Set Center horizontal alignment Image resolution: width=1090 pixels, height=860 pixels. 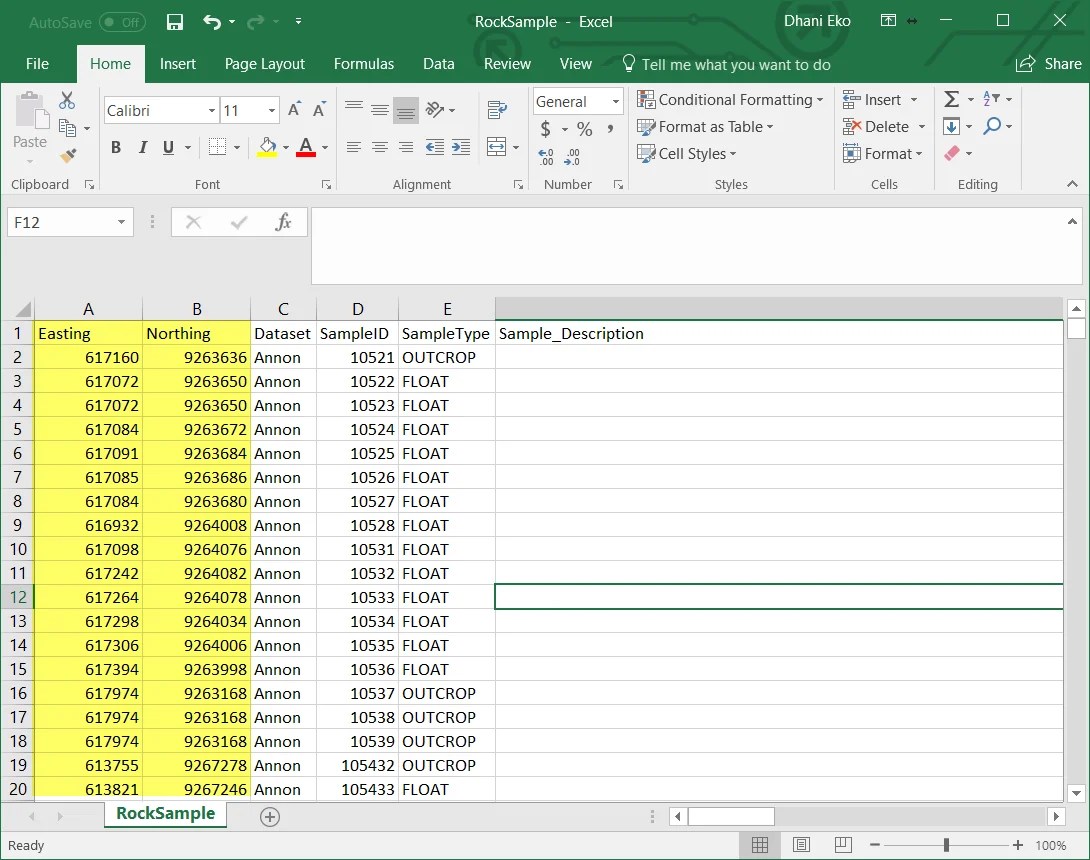coord(380,147)
